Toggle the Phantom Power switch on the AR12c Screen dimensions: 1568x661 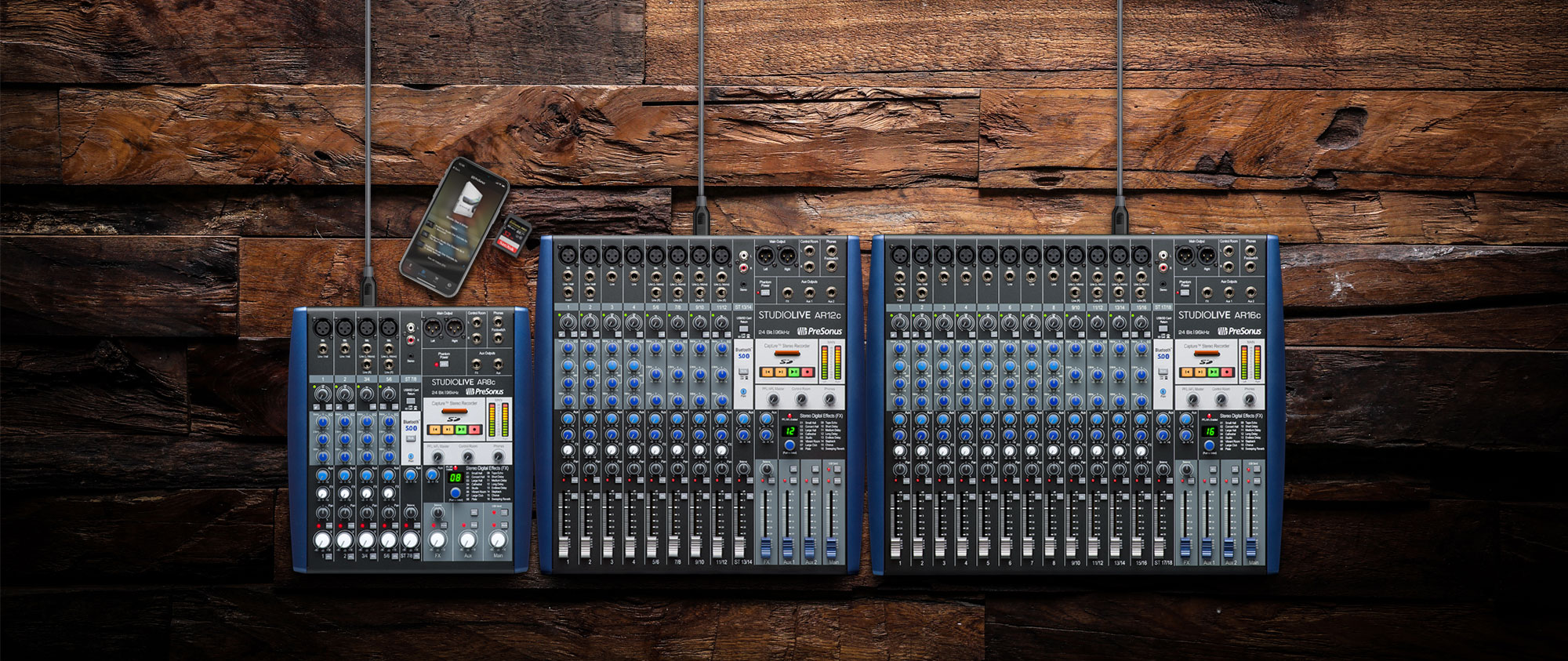(765, 292)
